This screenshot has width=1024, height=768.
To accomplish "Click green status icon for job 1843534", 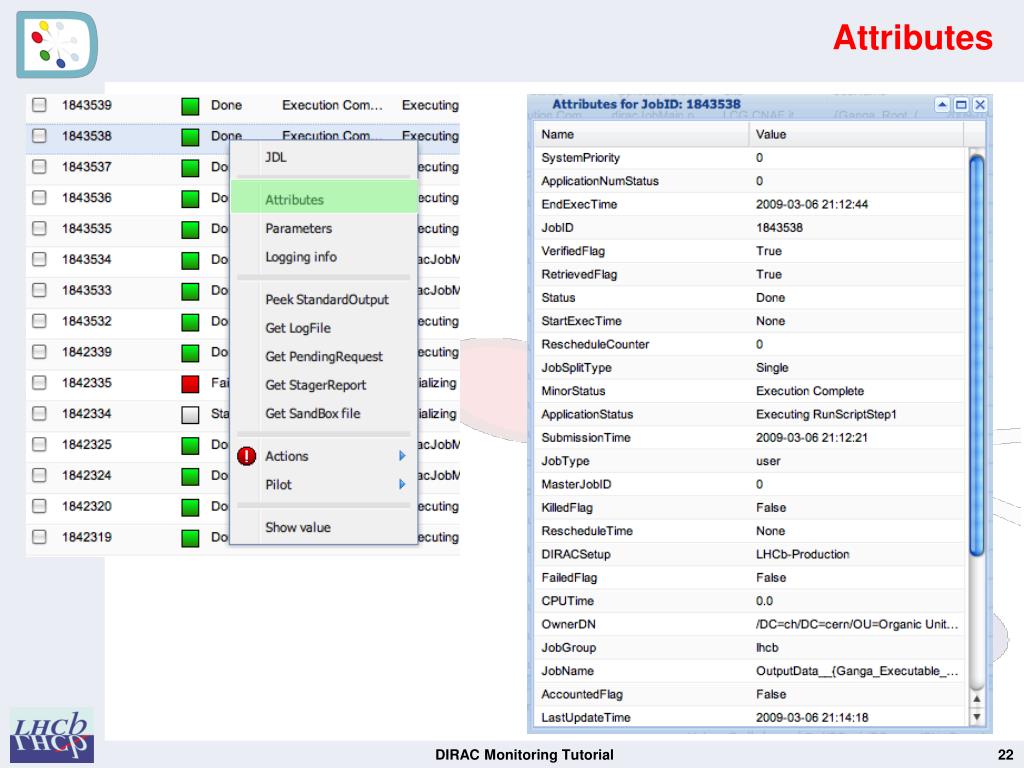I will (x=190, y=260).
